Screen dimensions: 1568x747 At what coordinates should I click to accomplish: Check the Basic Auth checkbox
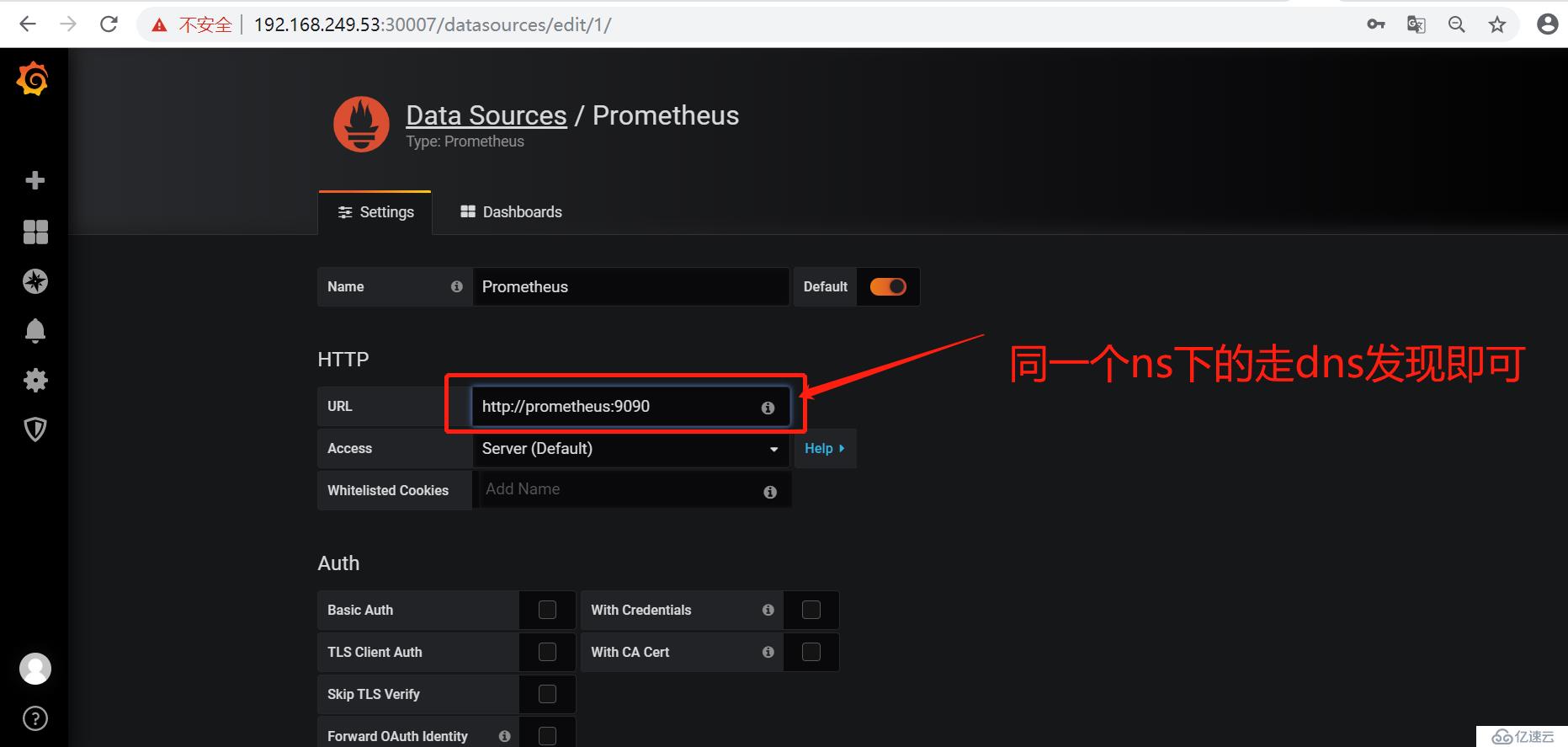point(547,610)
